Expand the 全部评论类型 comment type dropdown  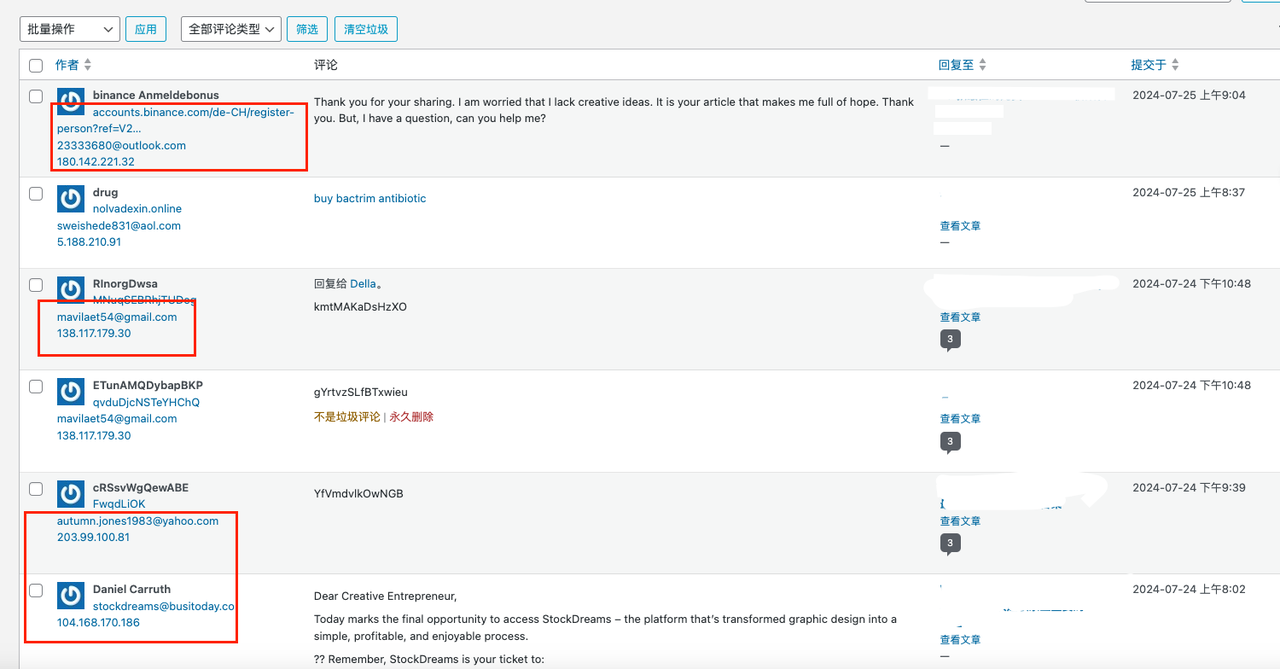tap(230, 29)
